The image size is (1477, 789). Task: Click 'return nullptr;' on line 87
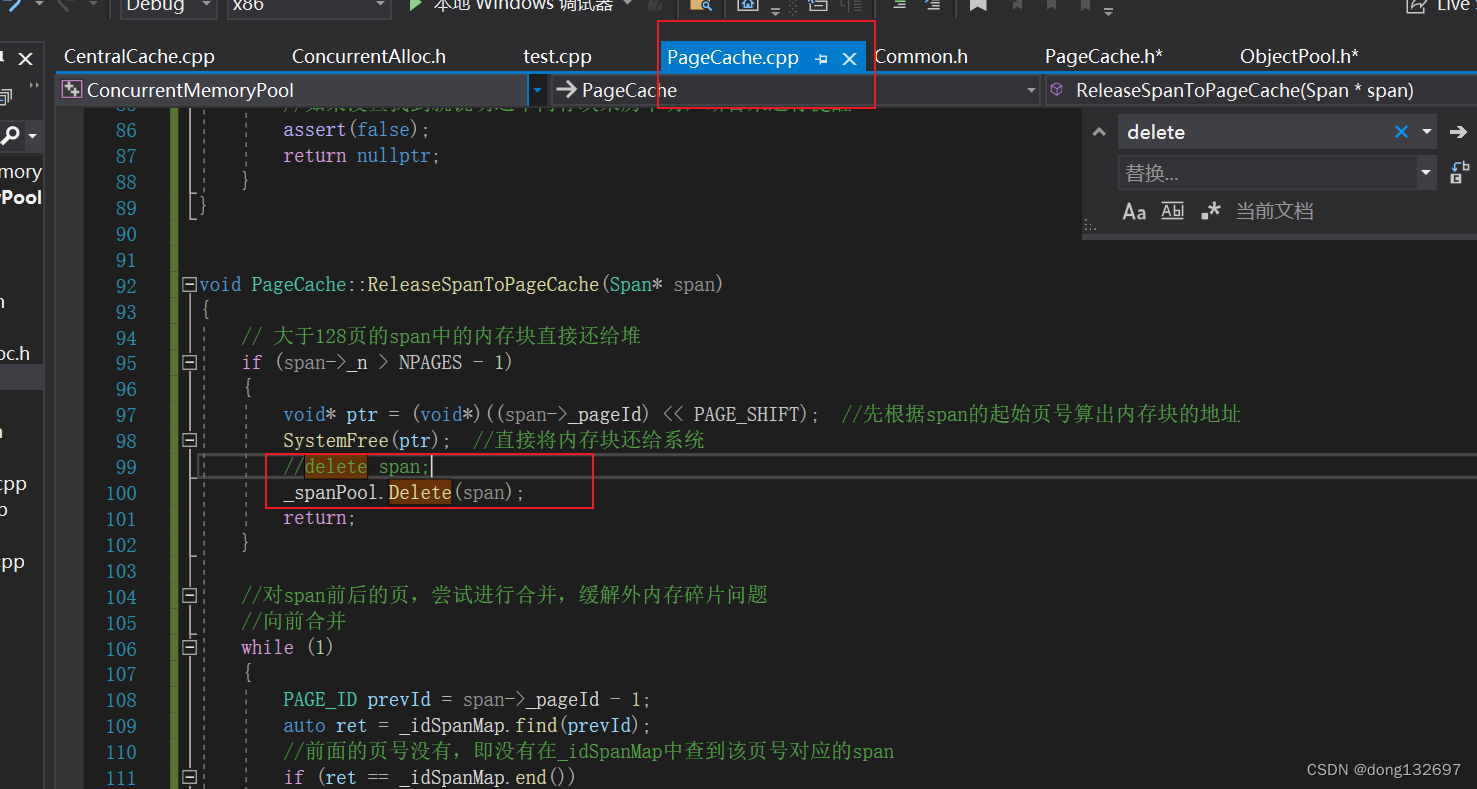(361, 156)
